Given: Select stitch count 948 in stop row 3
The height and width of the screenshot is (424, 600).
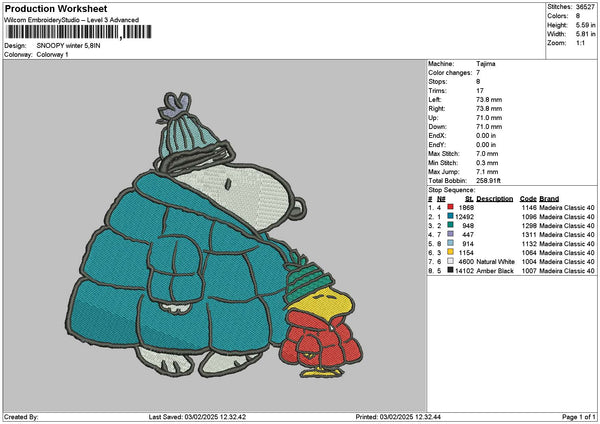Looking at the screenshot, I should pyautogui.click(x=468, y=225).
